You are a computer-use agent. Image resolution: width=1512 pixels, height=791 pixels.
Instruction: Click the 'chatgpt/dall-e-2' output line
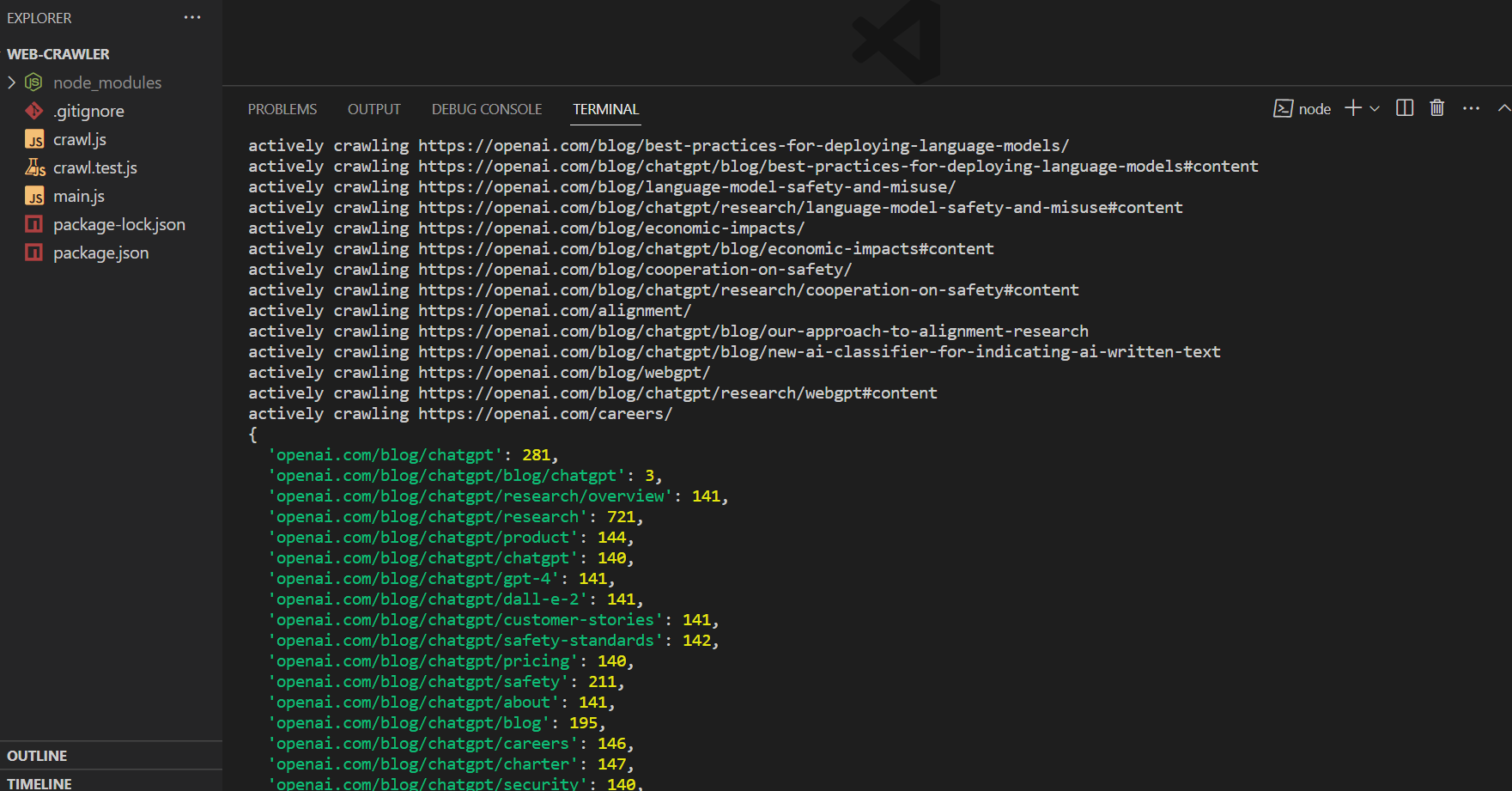point(455,599)
